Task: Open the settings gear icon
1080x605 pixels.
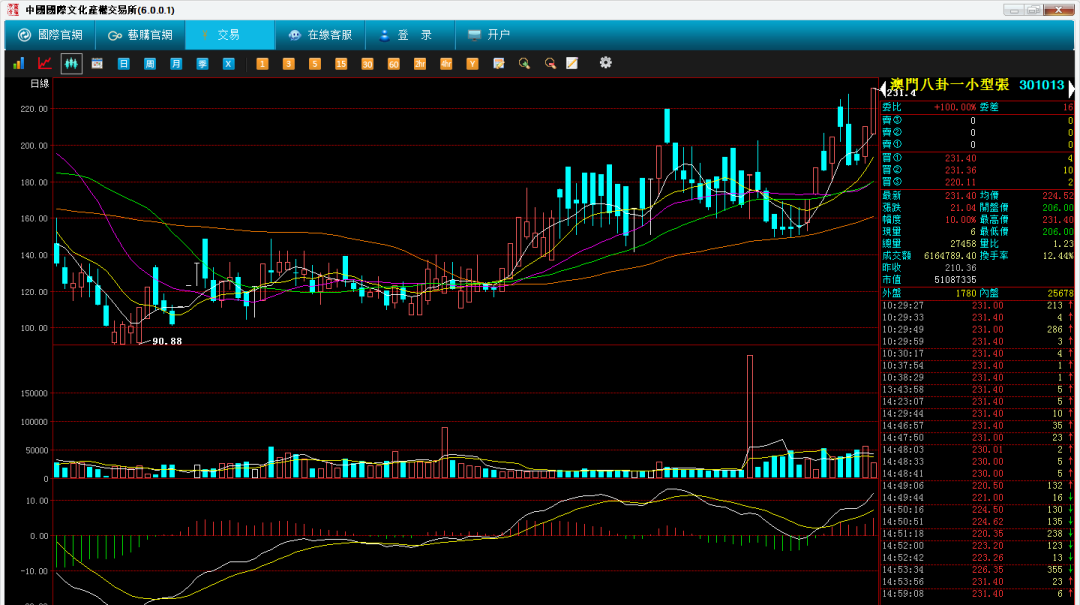Action: click(605, 63)
